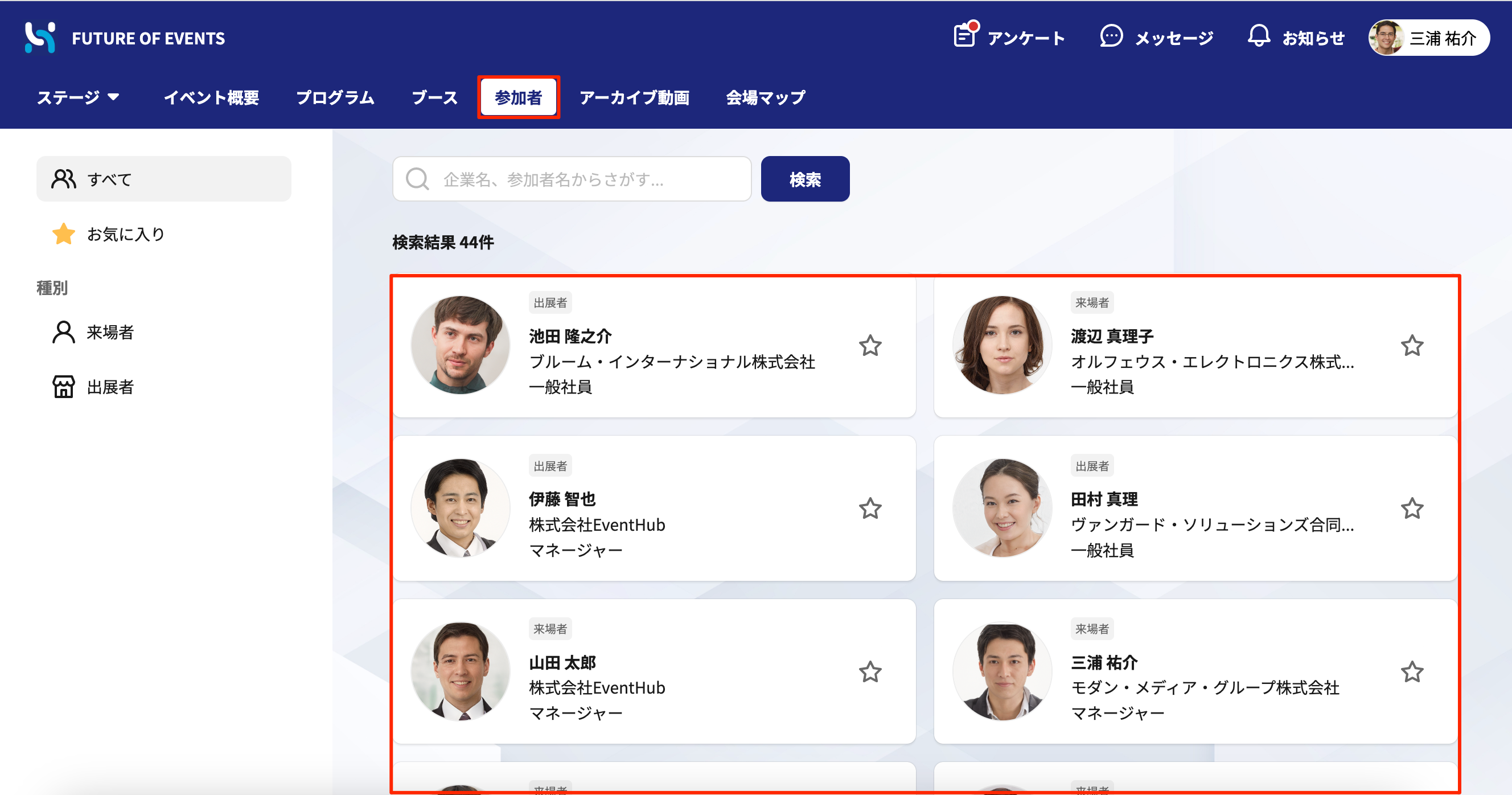The image size is (1512, 795).
Task: Click the すべて people icon
Action: tap(63, 179)
